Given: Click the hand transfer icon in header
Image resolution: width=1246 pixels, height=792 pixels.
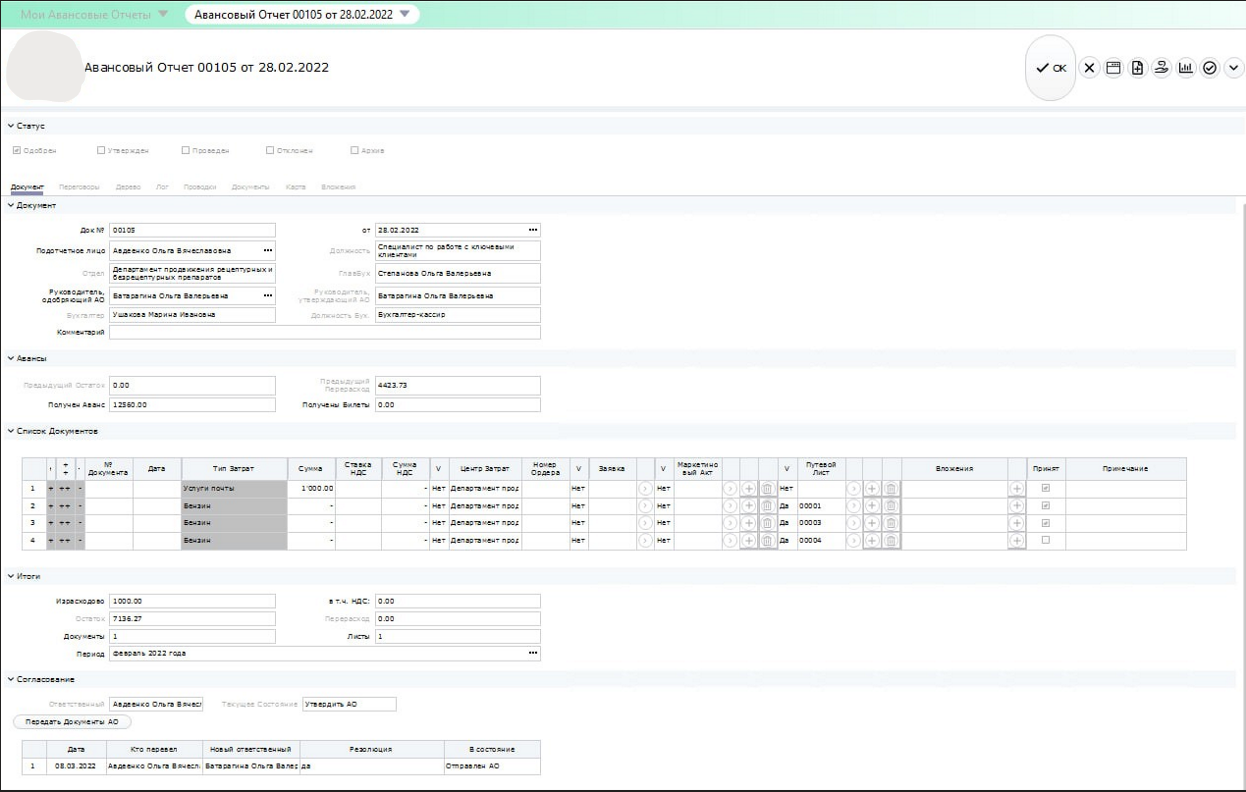Looking at the screenshot, I should (x=1161, y=68).
